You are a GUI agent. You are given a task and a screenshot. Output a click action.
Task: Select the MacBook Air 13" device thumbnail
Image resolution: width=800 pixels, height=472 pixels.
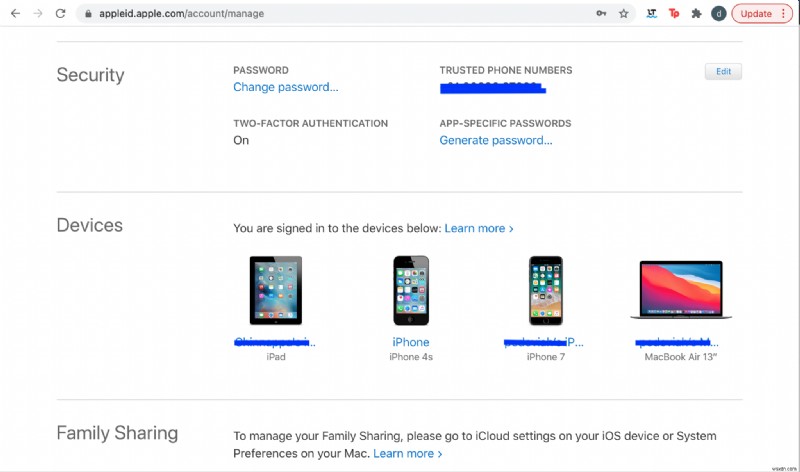681,290
